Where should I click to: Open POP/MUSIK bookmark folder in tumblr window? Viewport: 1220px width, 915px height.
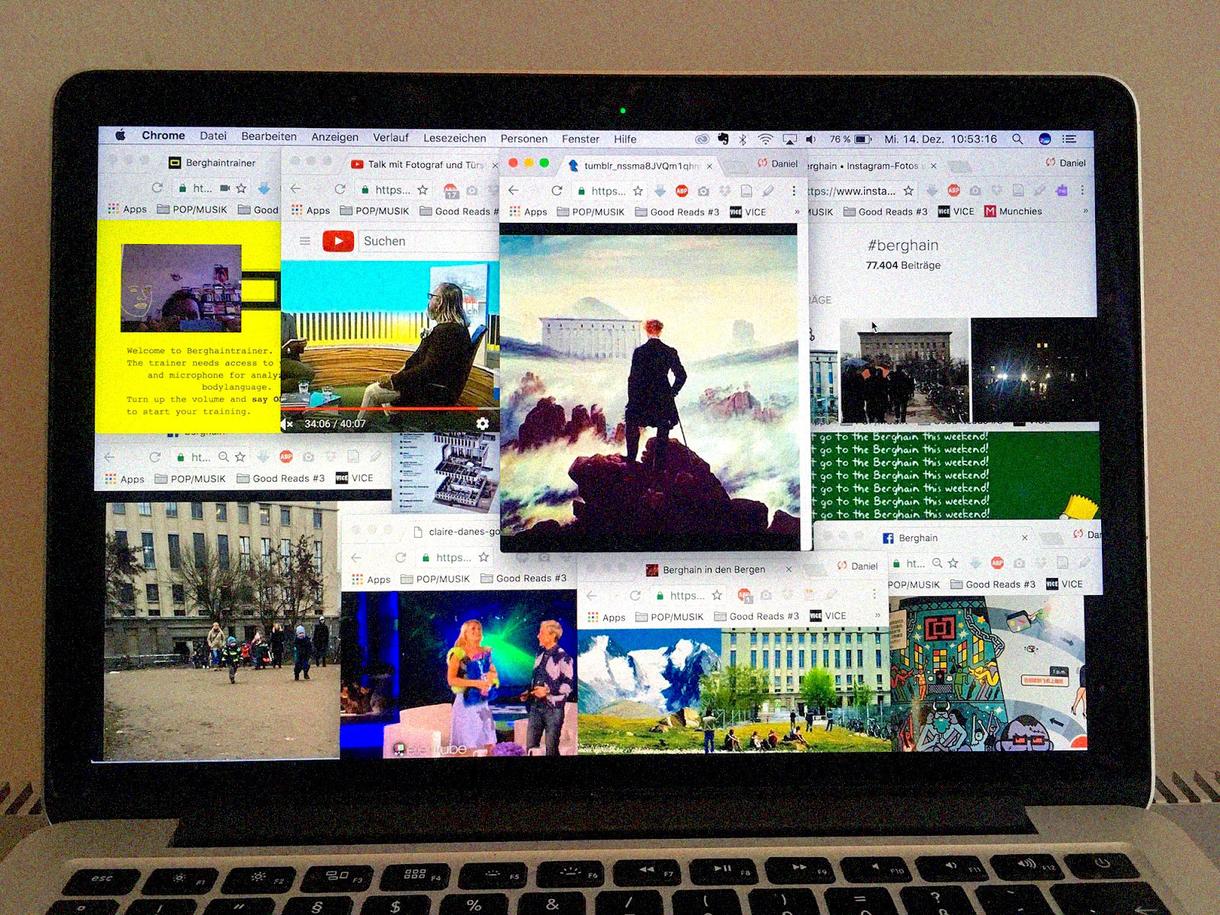pos(589,212)
